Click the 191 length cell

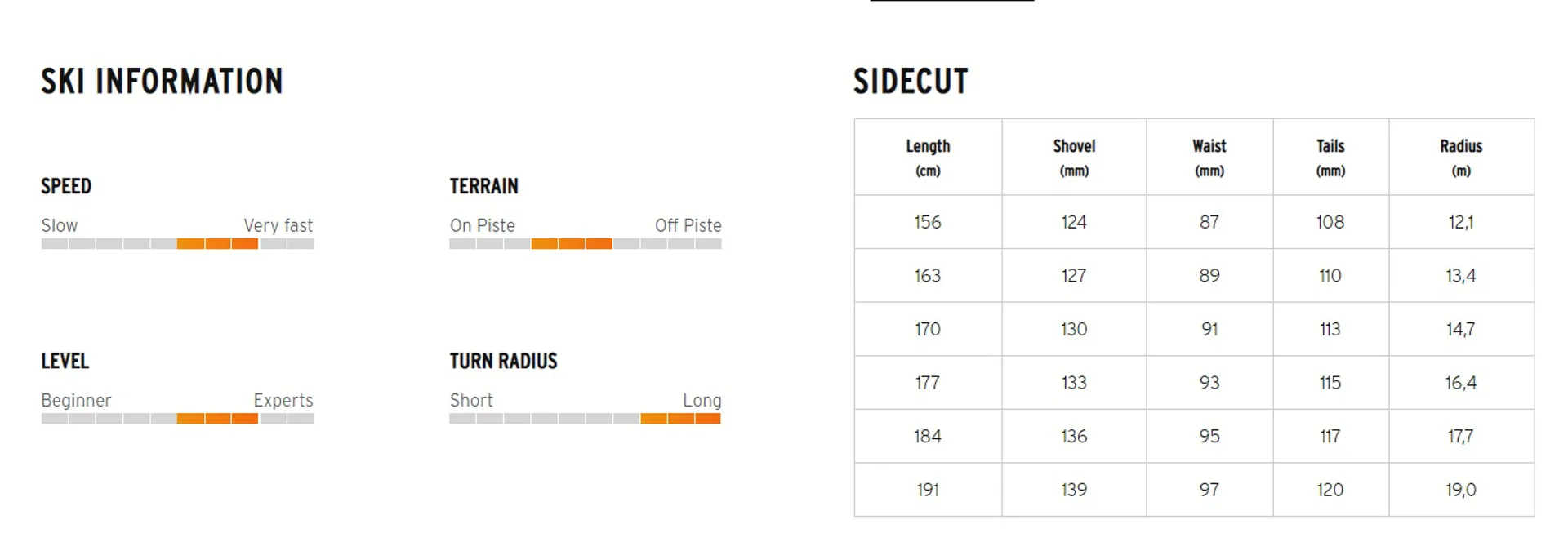tap(928, 490)
